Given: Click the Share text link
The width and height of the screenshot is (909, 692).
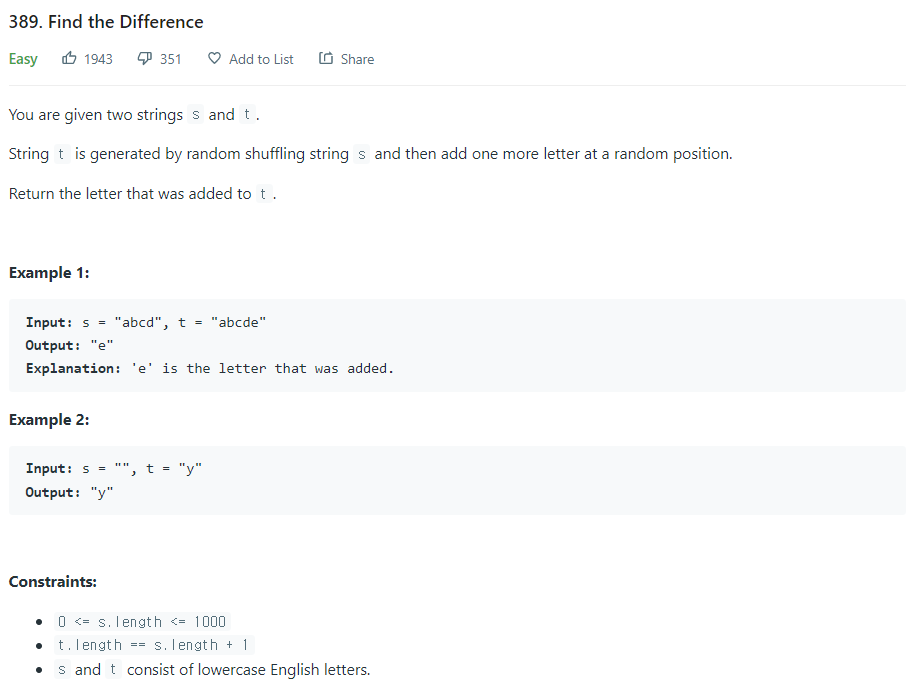Looking at the screenshot, I should [357, 59].
